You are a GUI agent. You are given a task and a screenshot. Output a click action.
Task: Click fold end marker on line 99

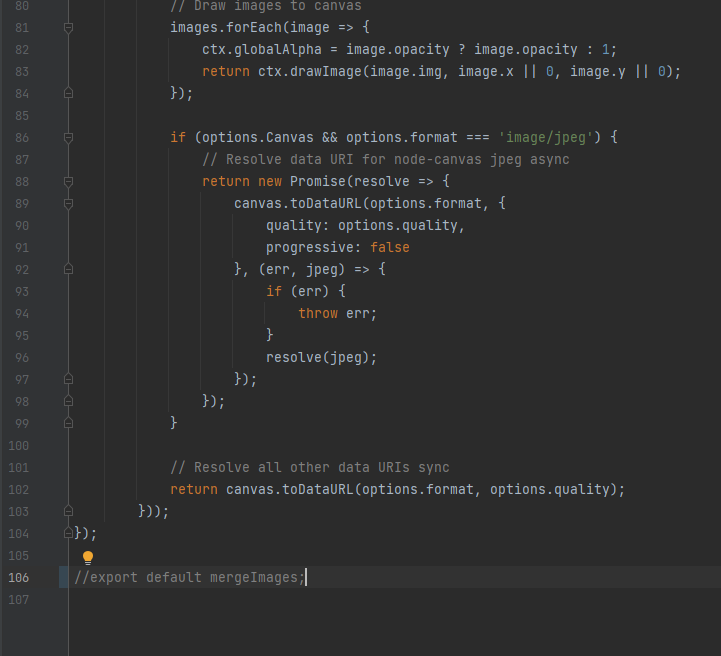[68, 423]
